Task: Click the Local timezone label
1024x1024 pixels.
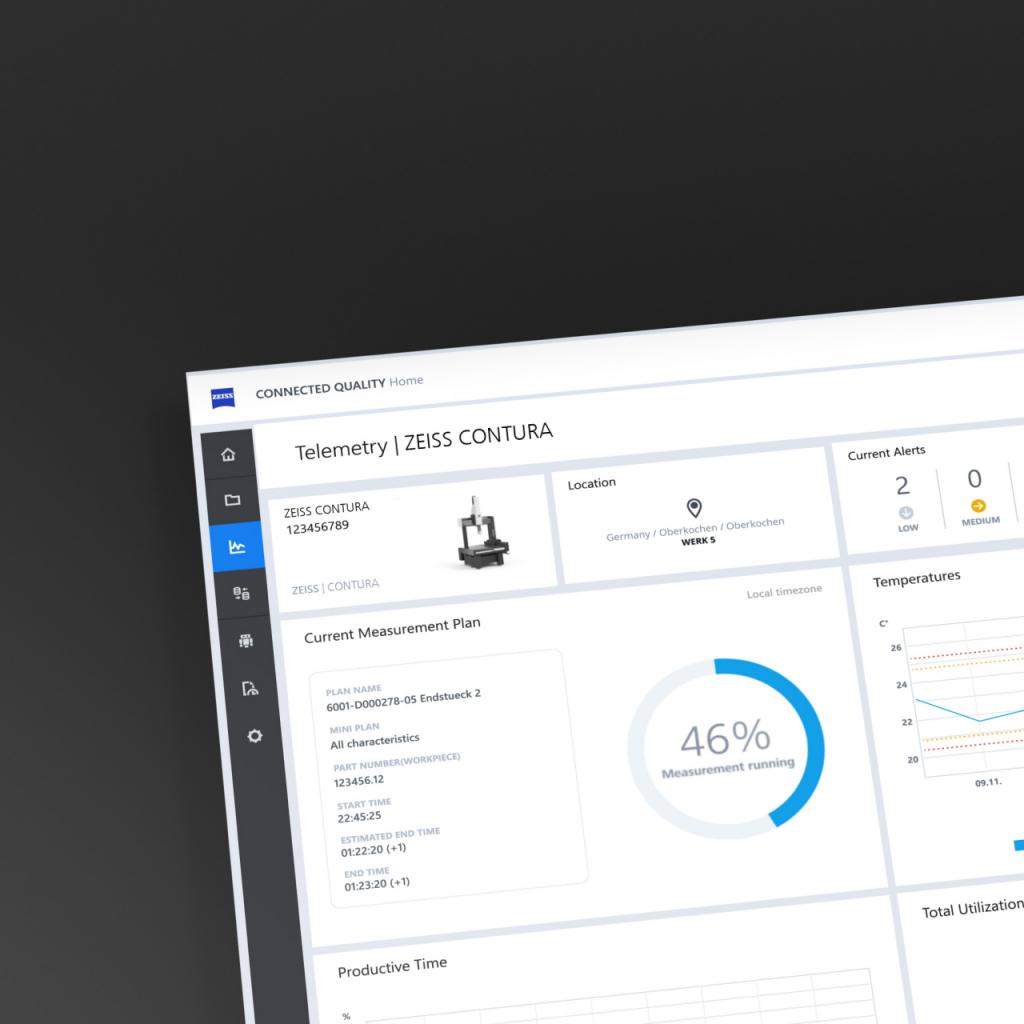Action: pyautogui.click(x=783, y=589)
